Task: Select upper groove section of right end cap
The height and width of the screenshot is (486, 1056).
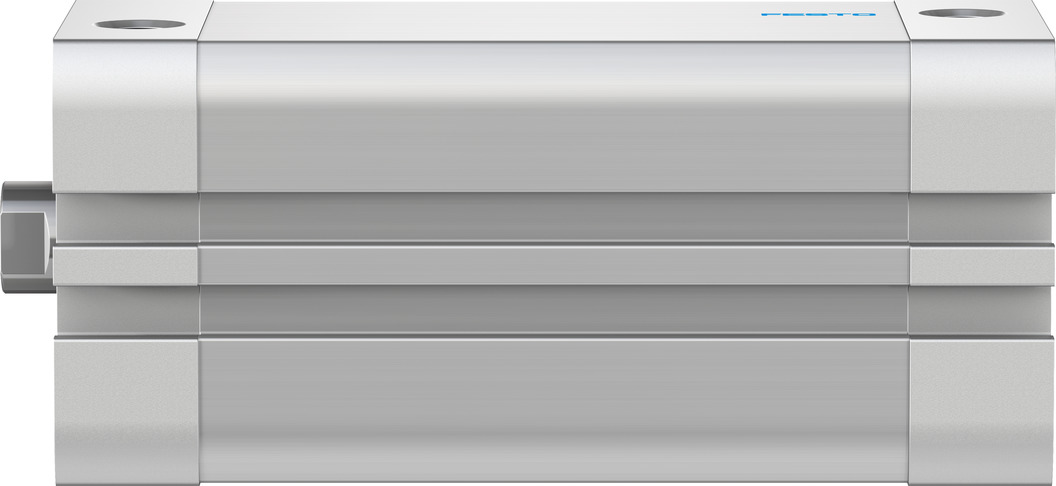Action: (x=980, y=217)
